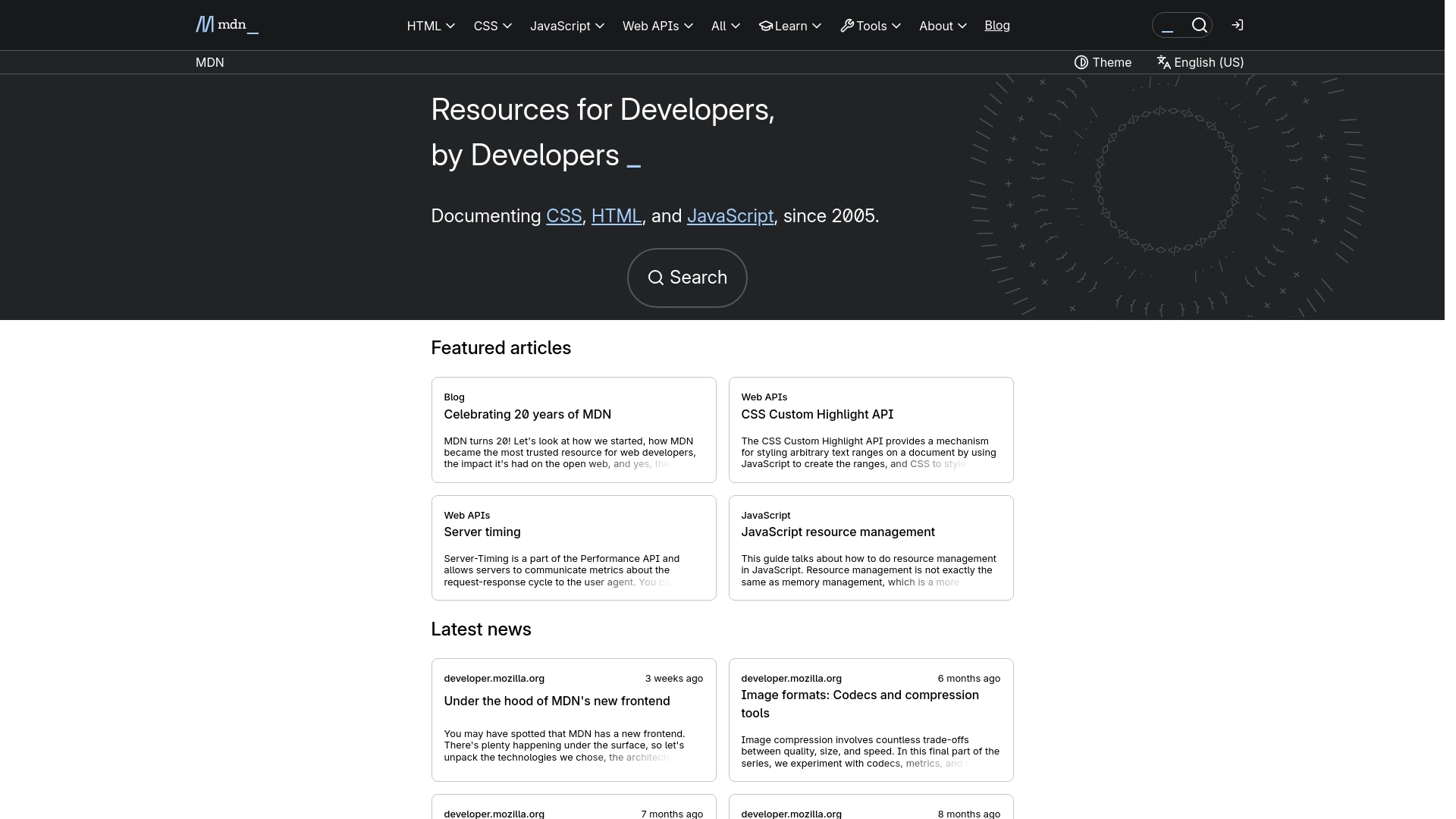Viewport: 1456px width, 819px height.
Task: Open JavaScript resource management article
Action: (837, 532)
